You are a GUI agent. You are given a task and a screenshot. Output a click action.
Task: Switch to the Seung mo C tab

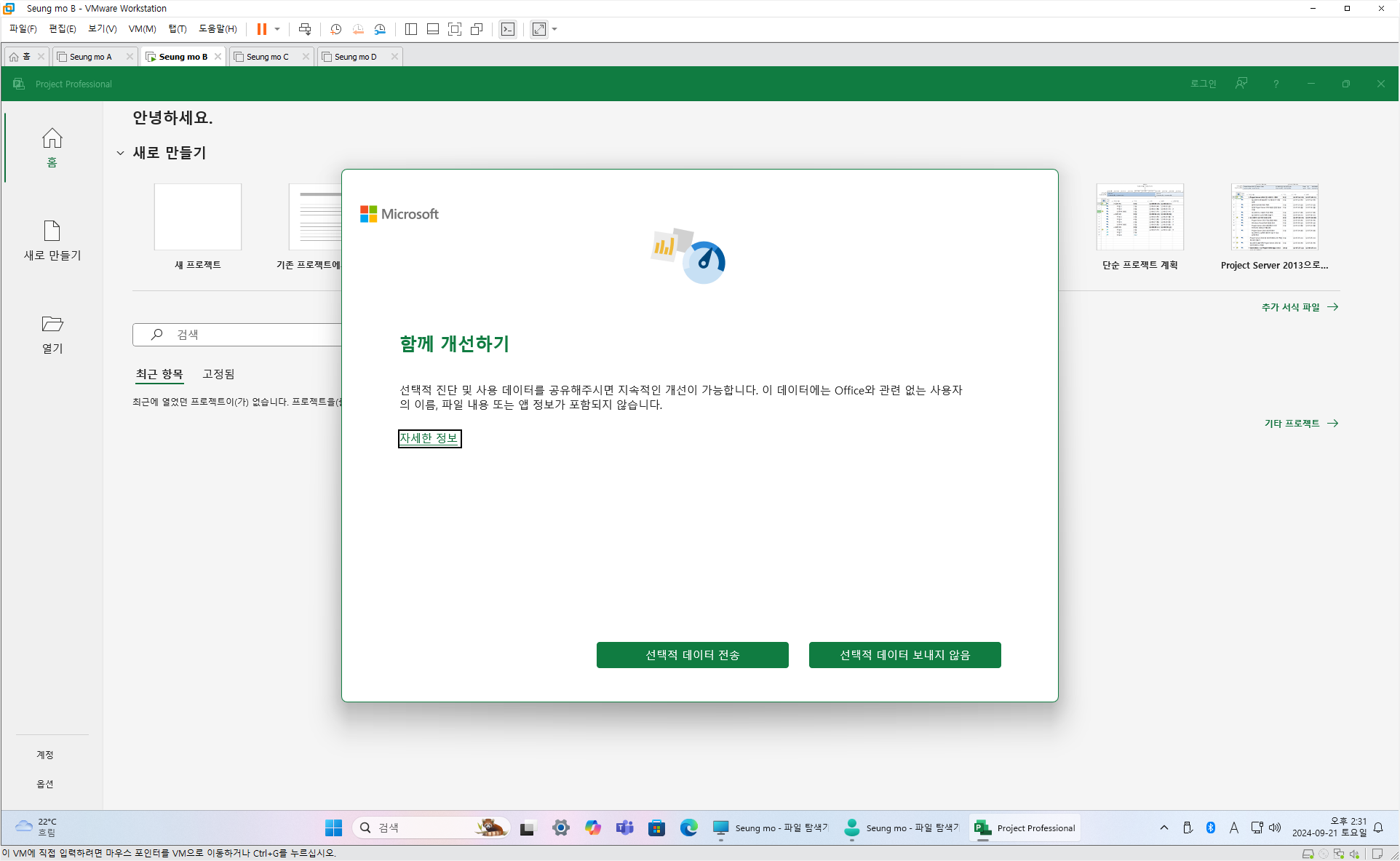pos(267,57)
